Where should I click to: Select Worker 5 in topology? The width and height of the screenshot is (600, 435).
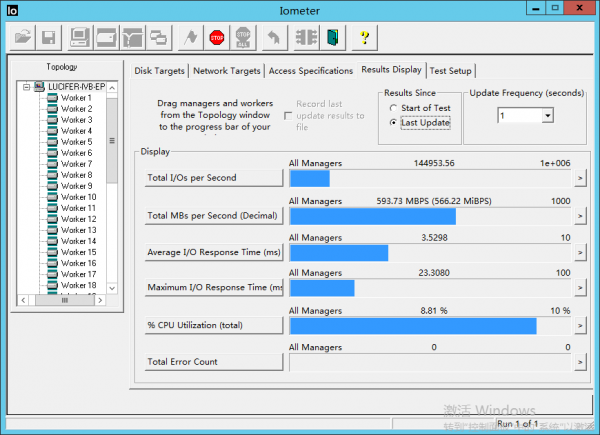(x=76, y=142)
